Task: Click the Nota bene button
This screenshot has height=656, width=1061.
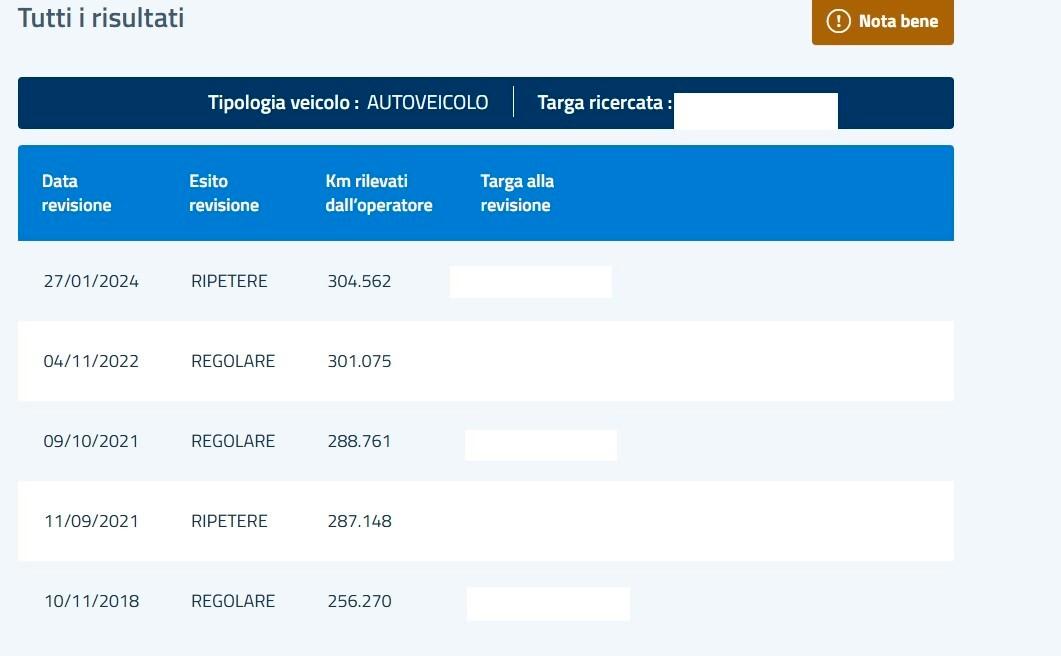Action: pyautogui.click(x=882, y=21)
